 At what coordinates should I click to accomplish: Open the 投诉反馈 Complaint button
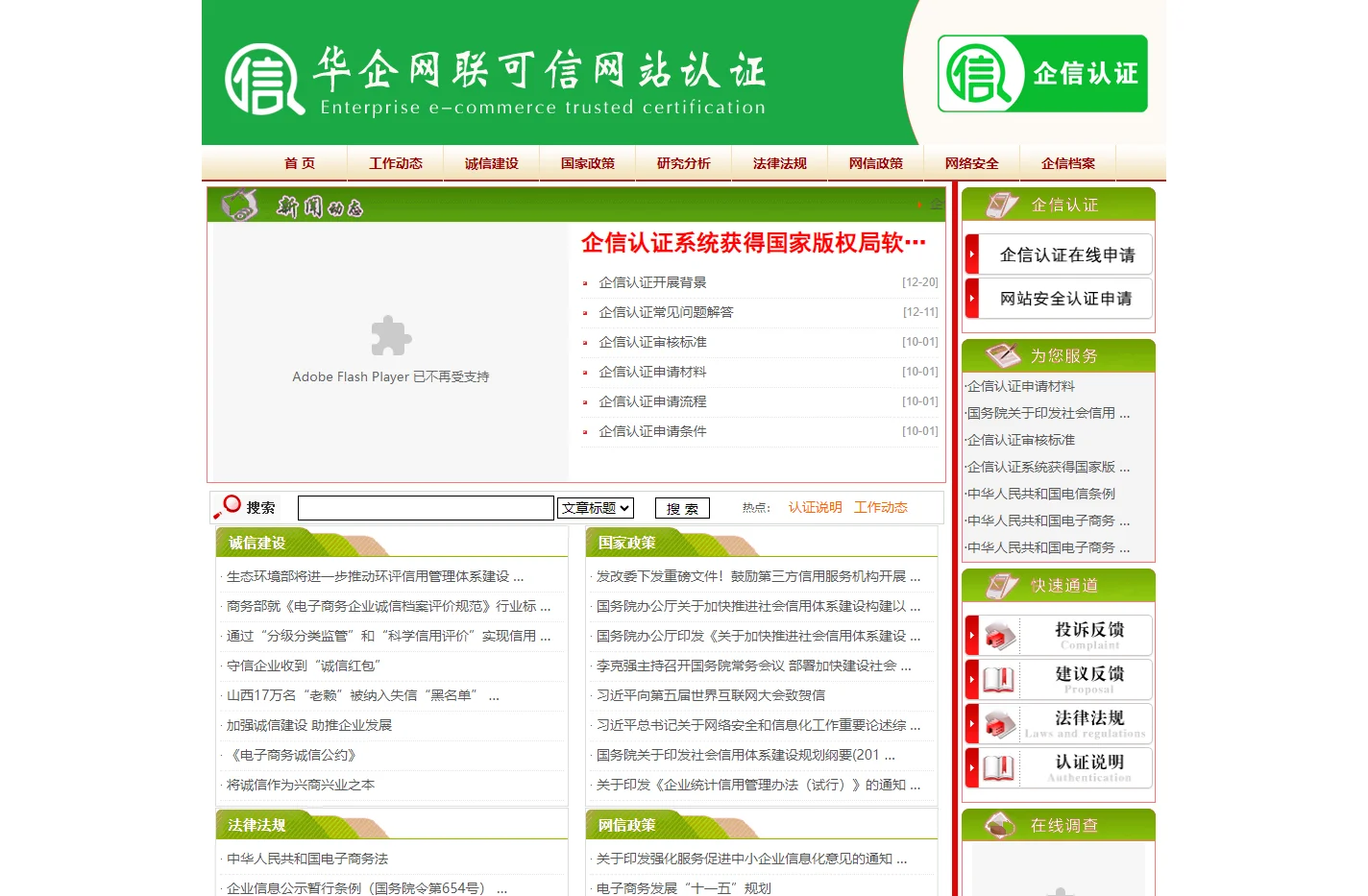pos(1059,635)
